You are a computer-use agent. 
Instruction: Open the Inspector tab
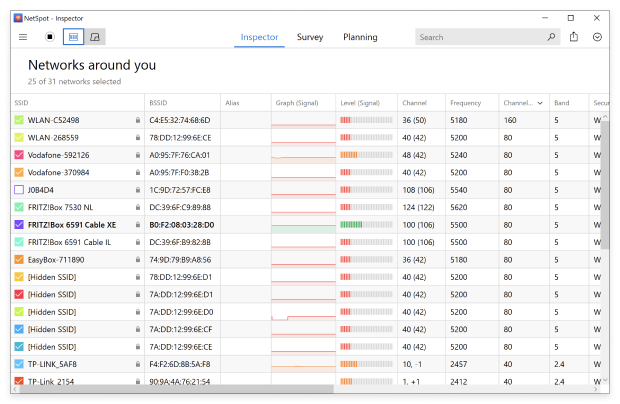[259, 37]
